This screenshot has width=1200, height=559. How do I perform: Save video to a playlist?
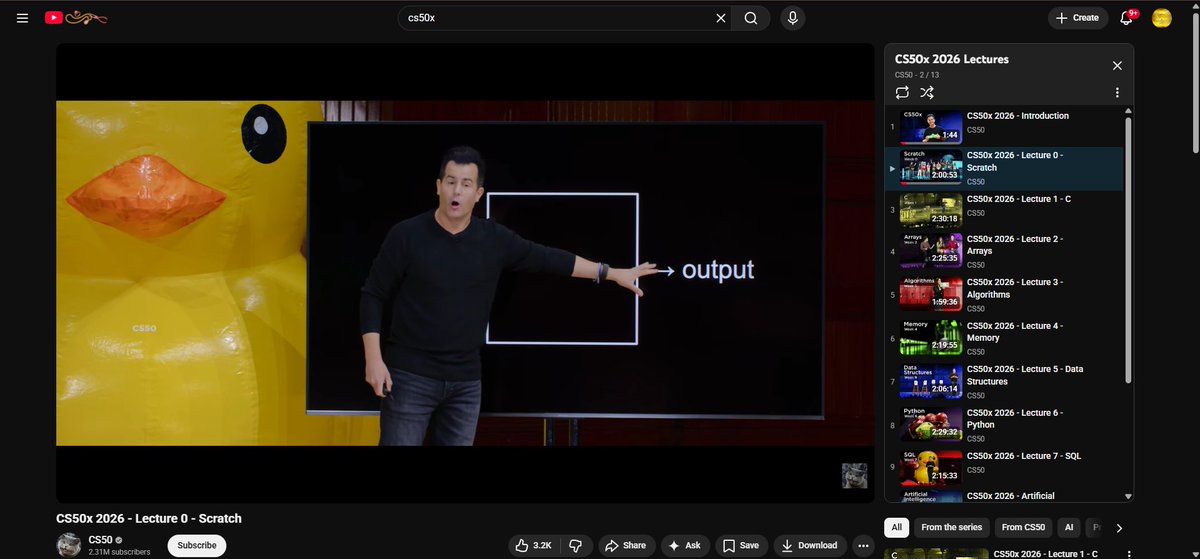741,545
